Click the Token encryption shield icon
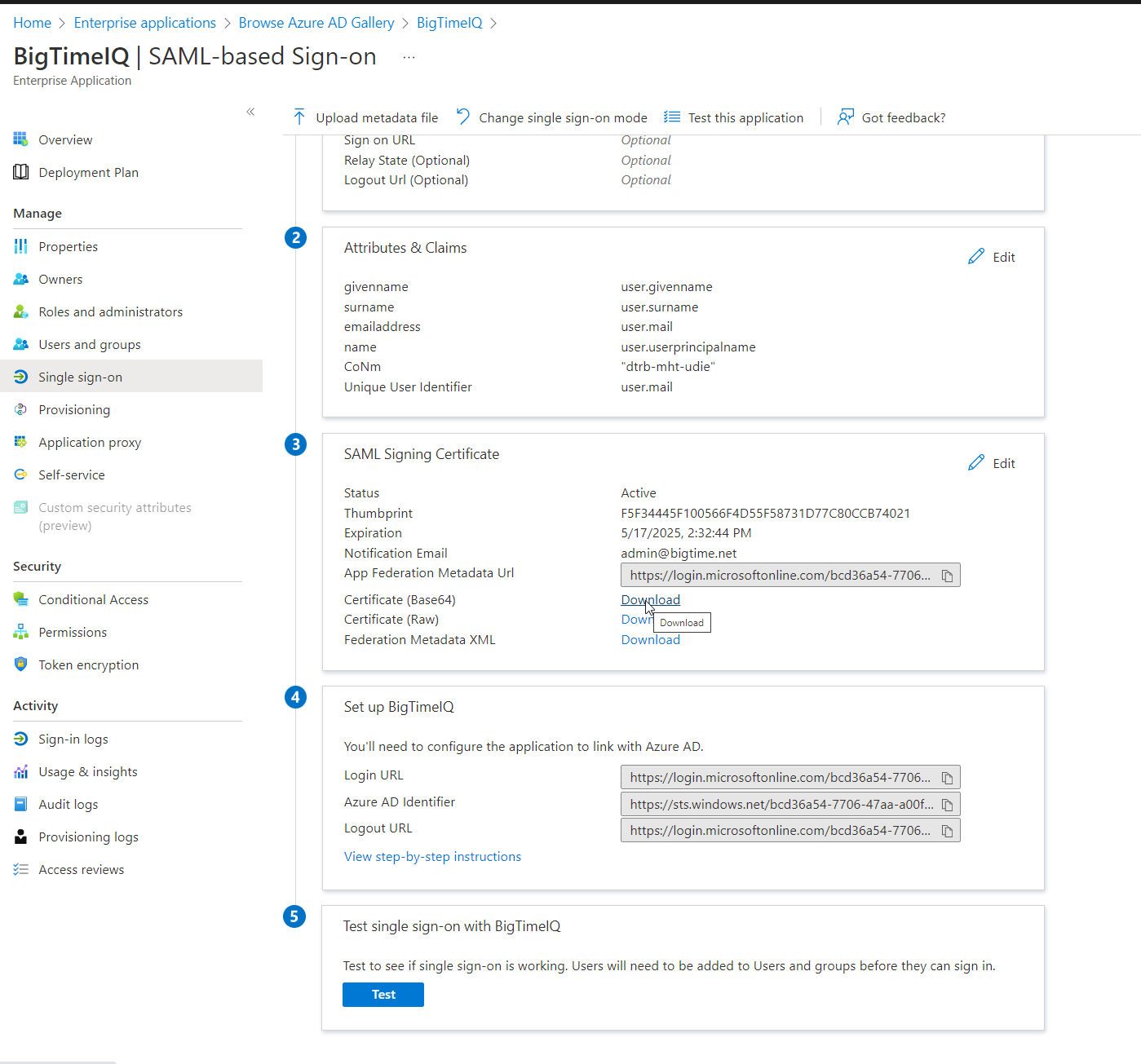Screen dimensions: 1141x1064 pos(20,664)
